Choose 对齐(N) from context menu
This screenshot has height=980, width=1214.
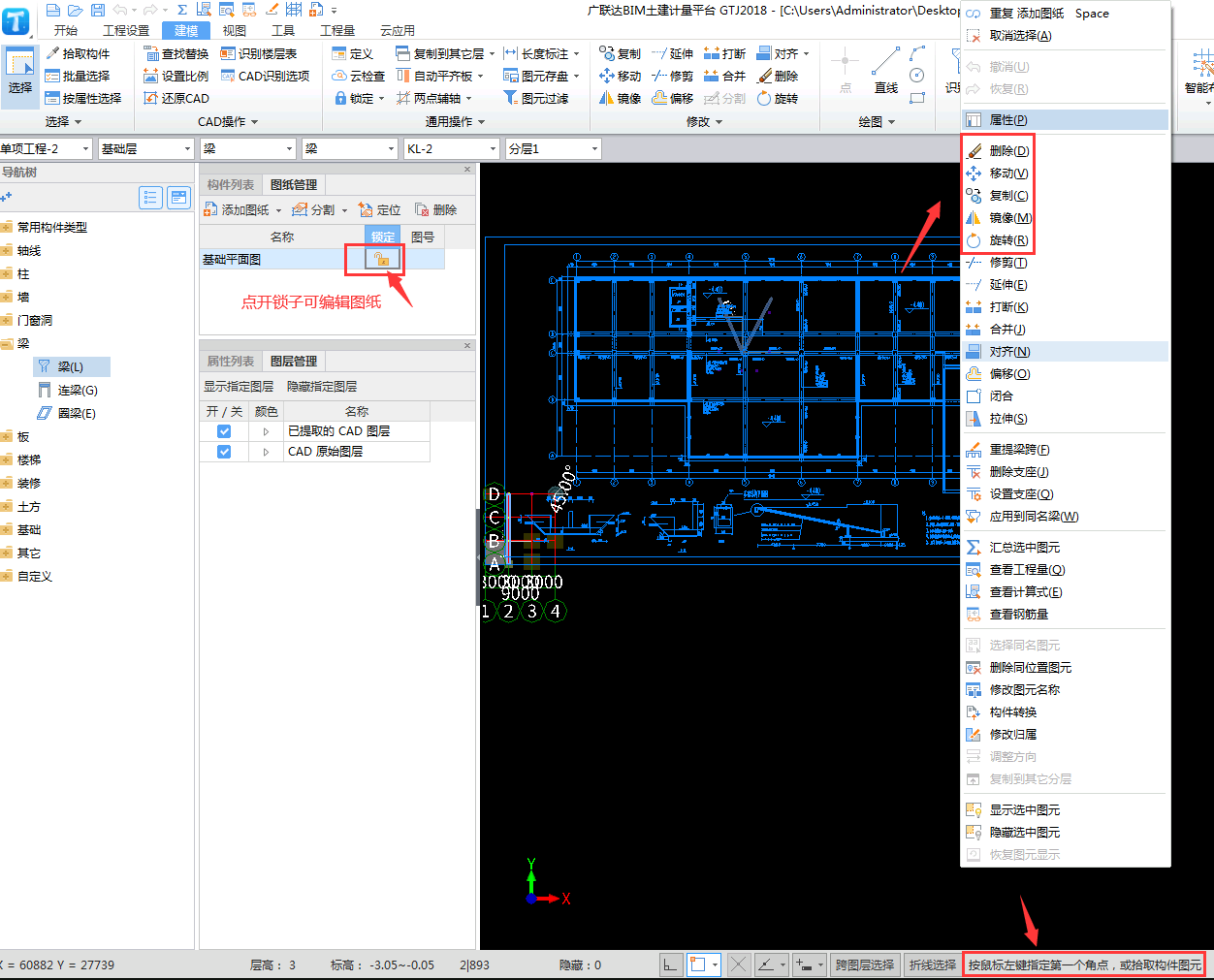tap(1066, 352)
